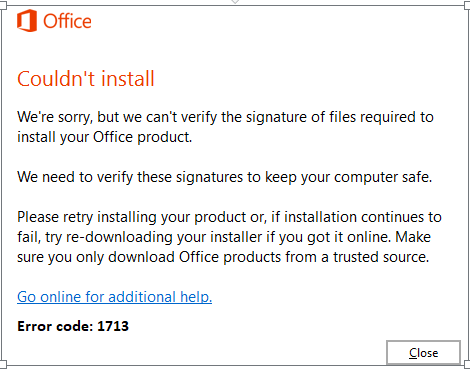Click the line ending from a trusted source.

pyautogui.click(x=223, y=257)
